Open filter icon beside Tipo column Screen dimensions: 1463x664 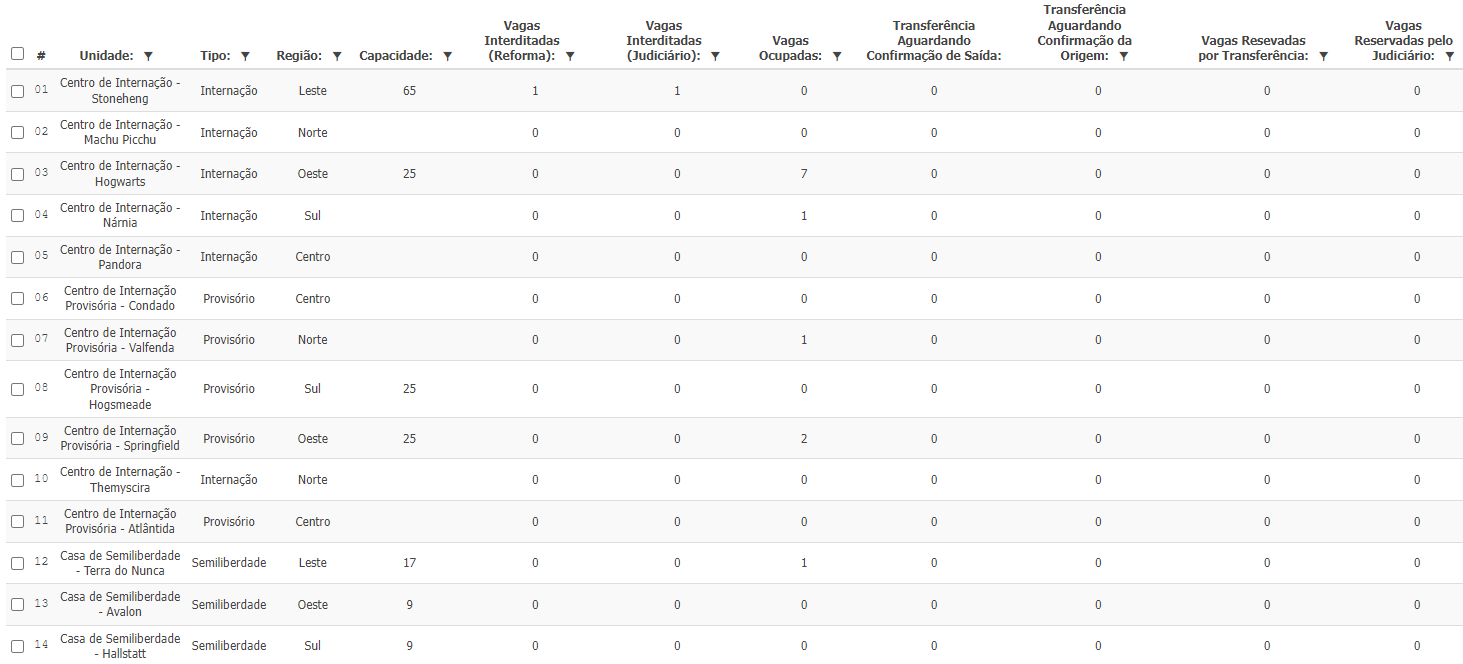click(245, 57)
